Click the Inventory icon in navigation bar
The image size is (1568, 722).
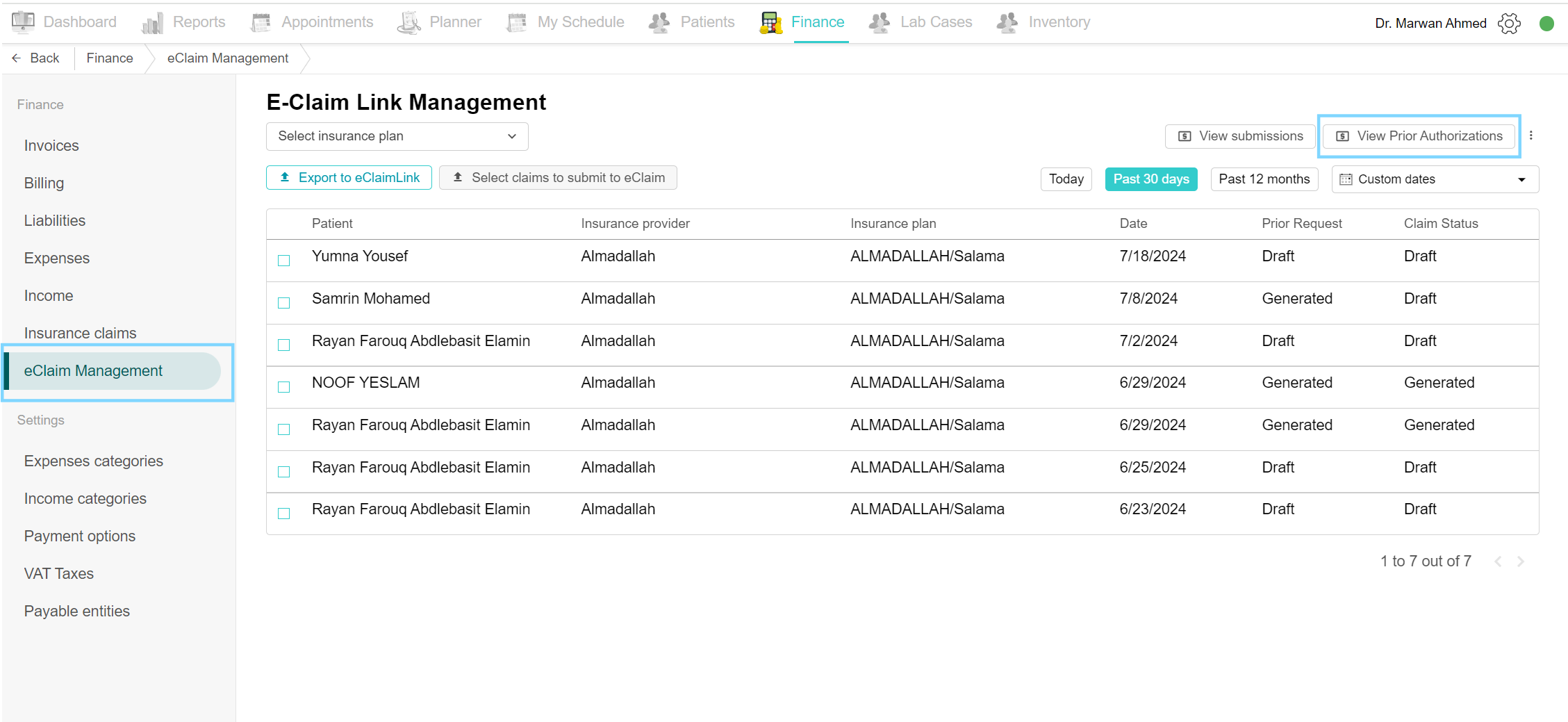1007,23
